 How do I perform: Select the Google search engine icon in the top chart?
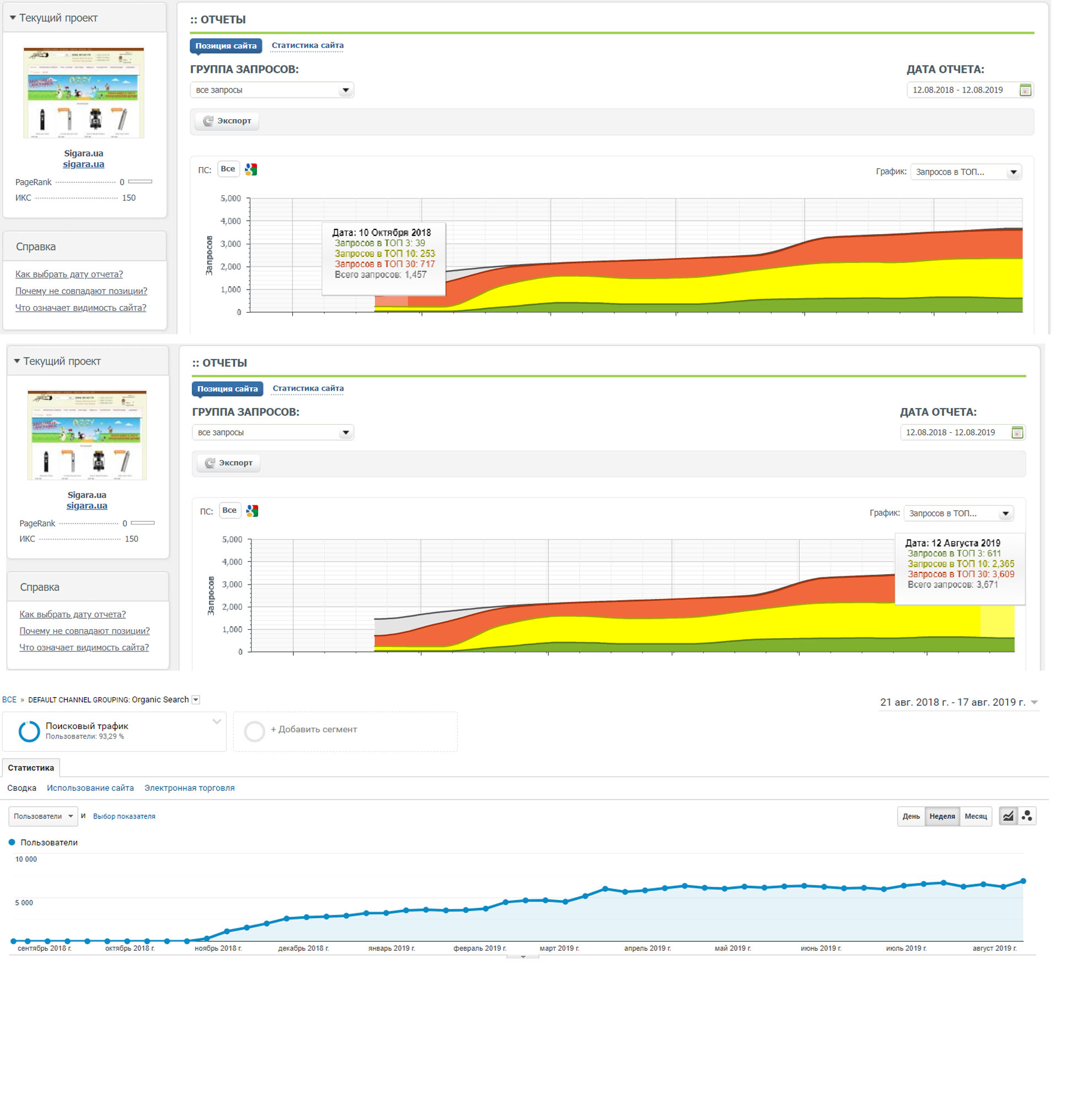click(250, 169)
